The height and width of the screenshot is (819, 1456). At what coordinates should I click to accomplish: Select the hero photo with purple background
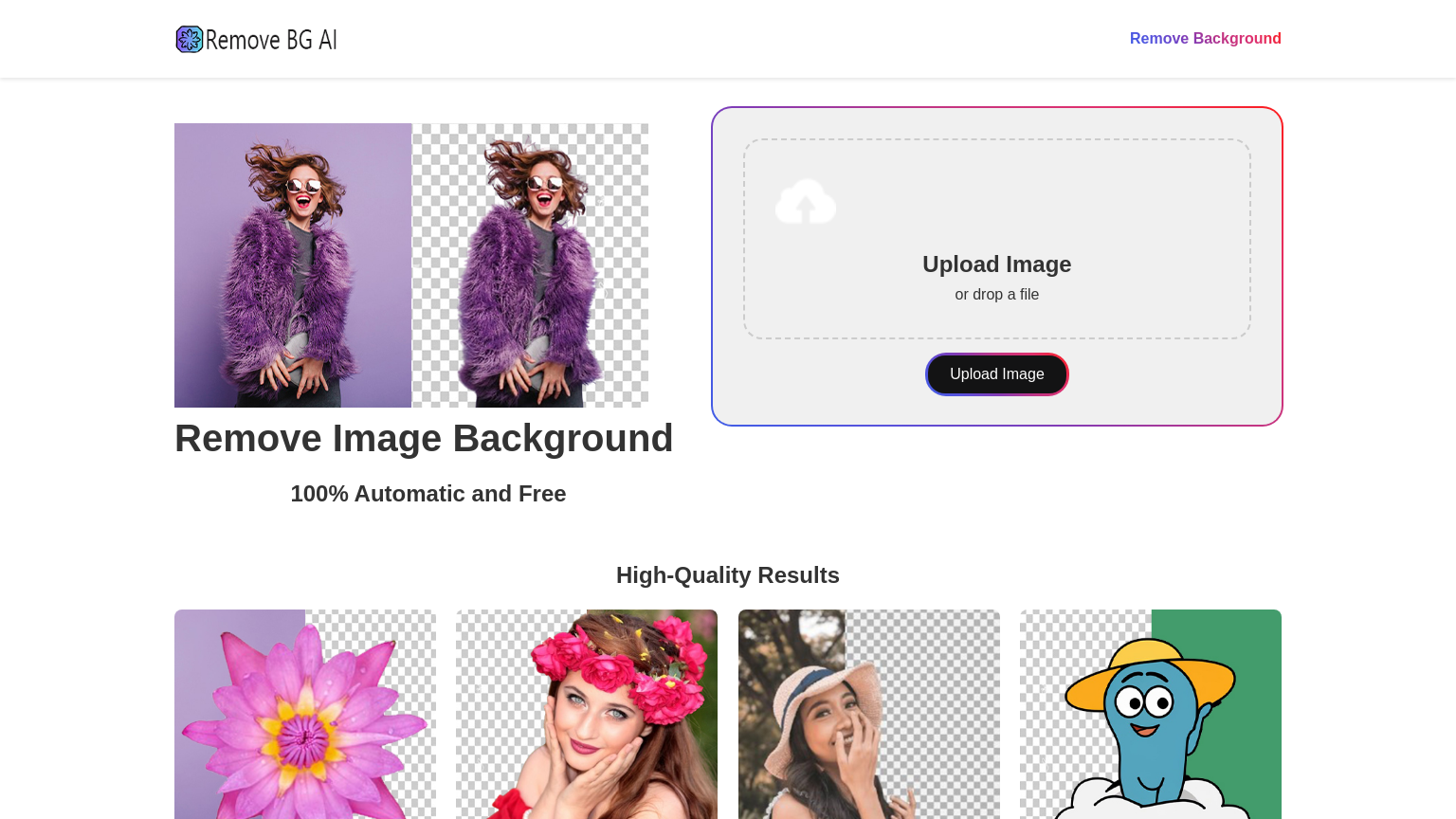pyautogui.click(x=293, y=265)
